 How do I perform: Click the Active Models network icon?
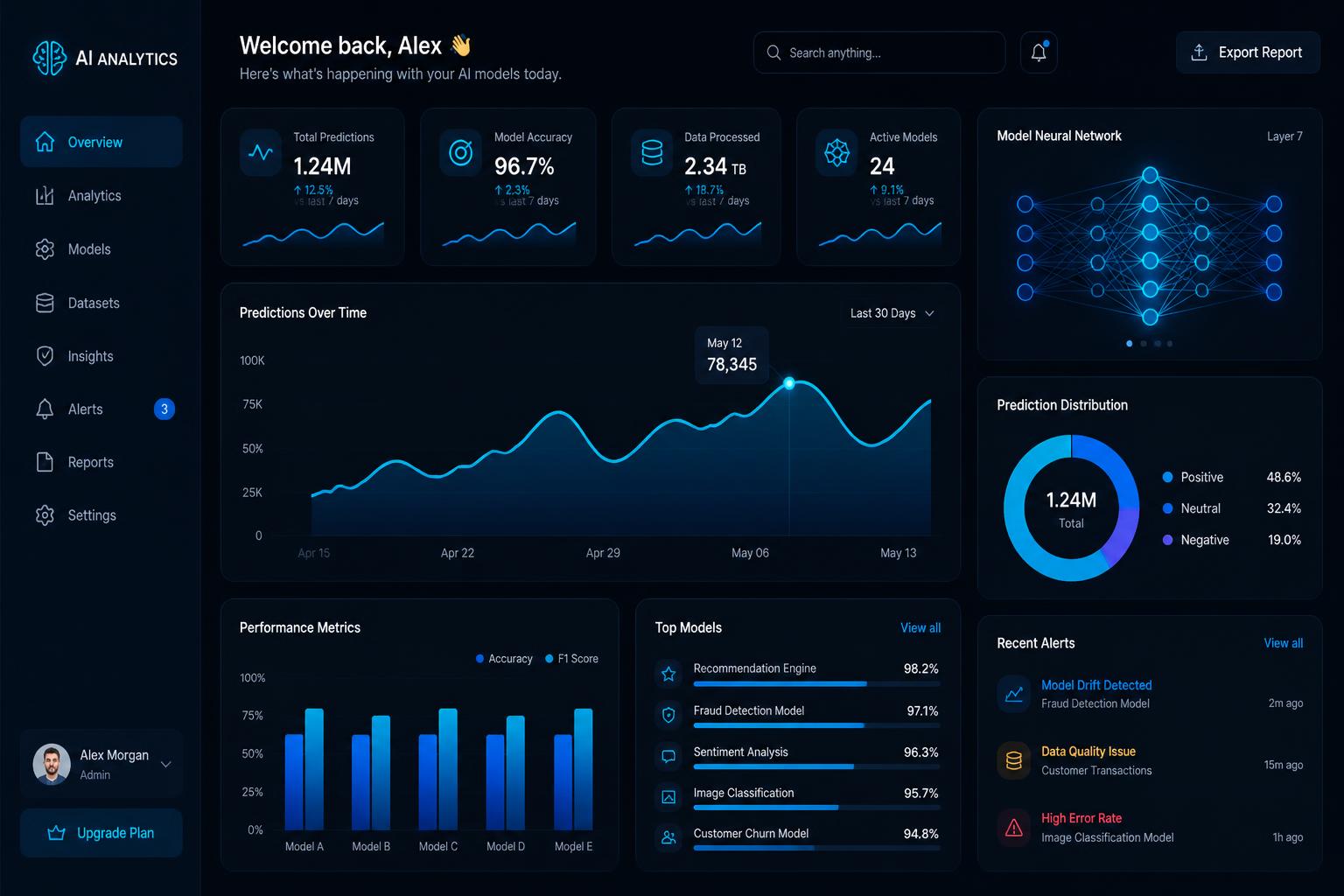[x=837, y=152]
